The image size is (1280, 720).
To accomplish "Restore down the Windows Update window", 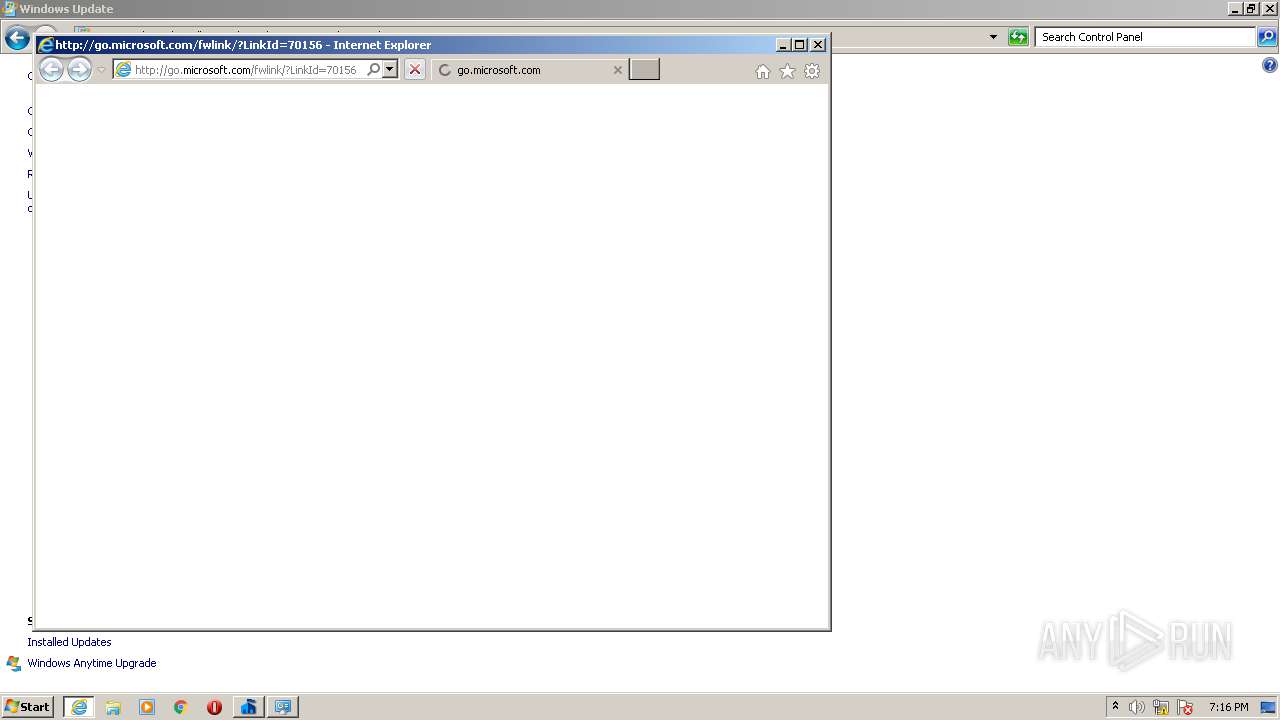I will click(x=1251, y=9).
